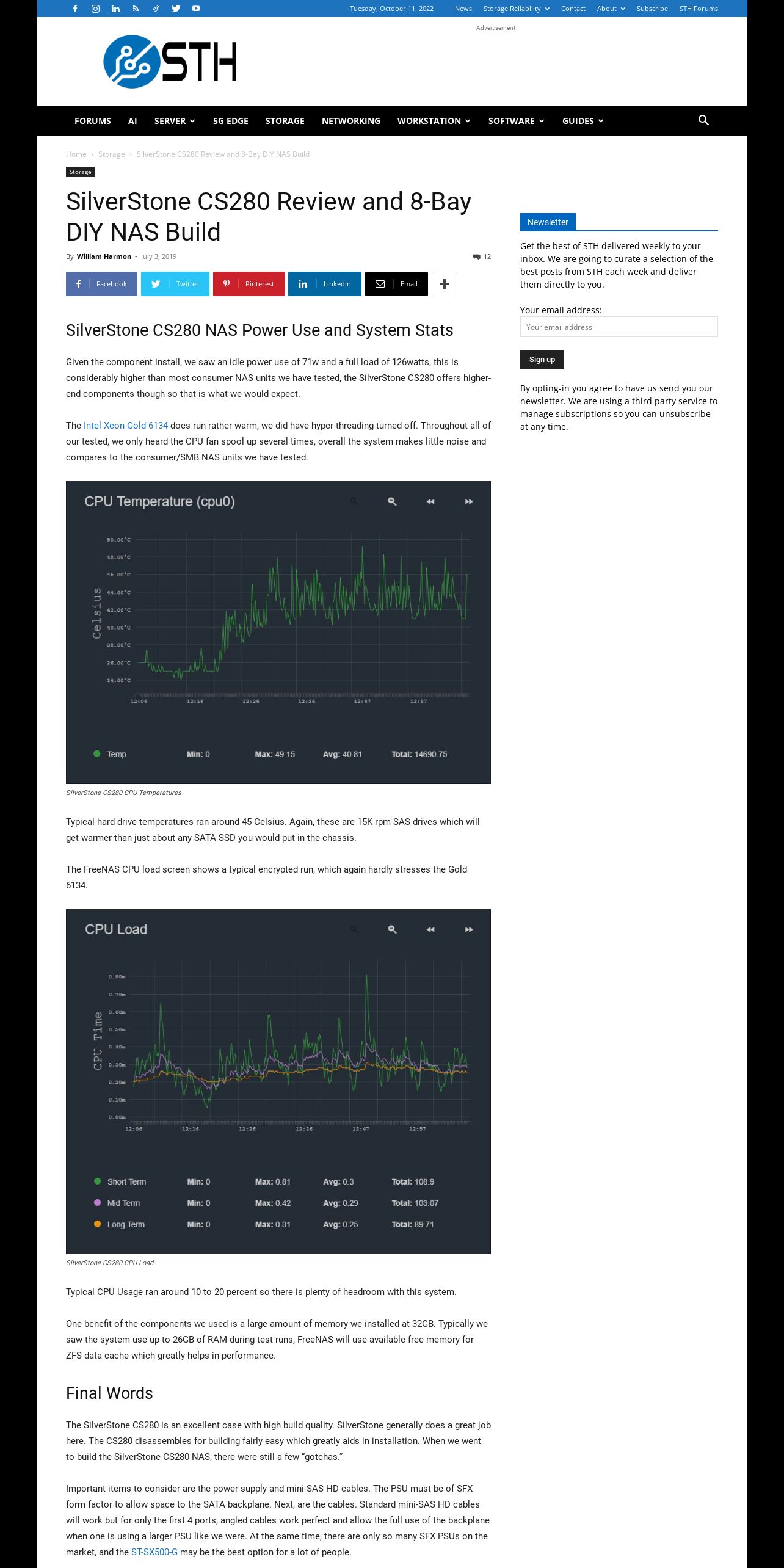Rewind the CPU Temperature chart

430,501
